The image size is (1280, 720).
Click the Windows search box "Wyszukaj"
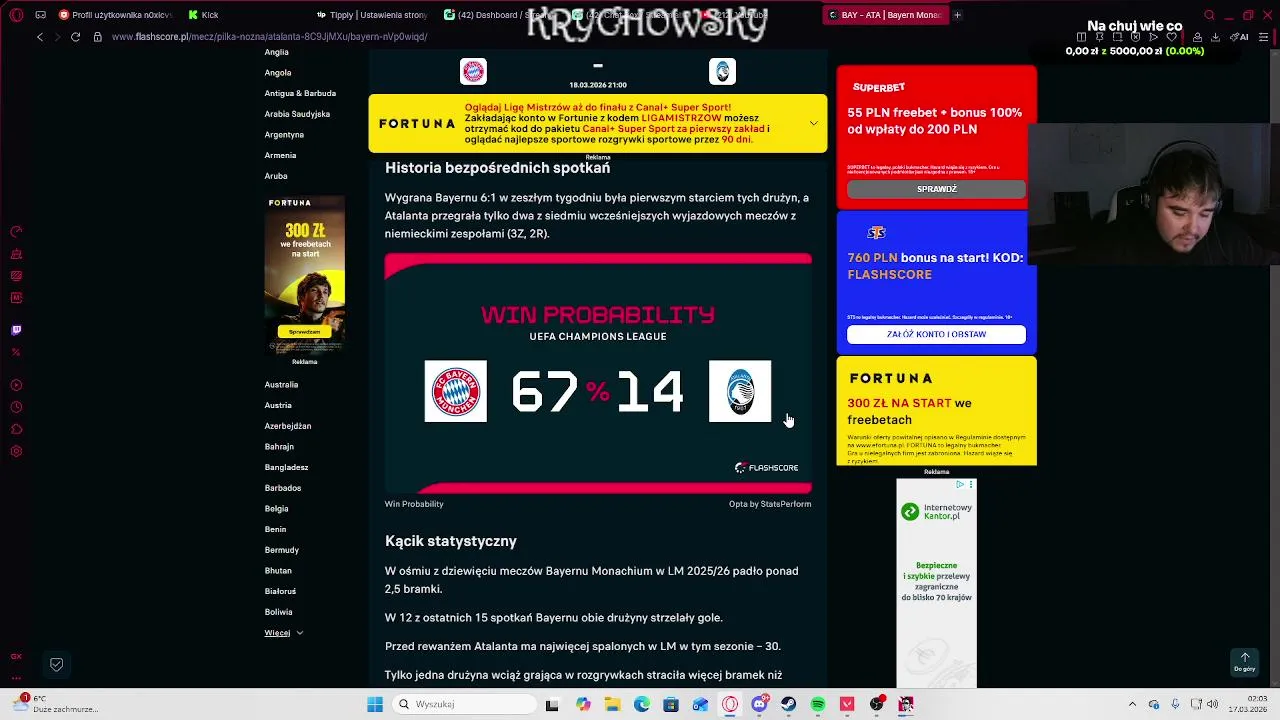click(463, 704)
